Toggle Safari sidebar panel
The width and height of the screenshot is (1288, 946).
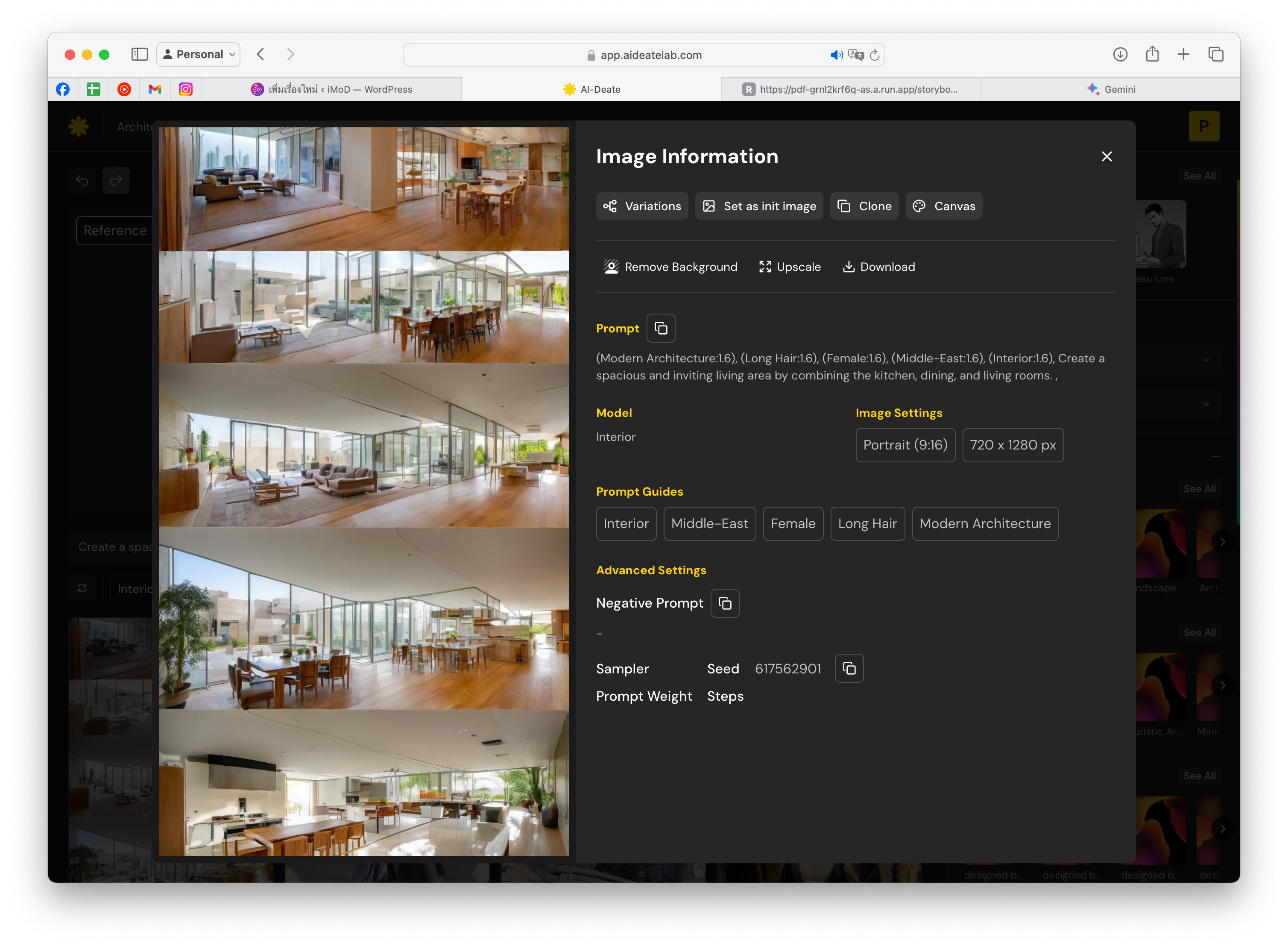[x=140, y=54]
